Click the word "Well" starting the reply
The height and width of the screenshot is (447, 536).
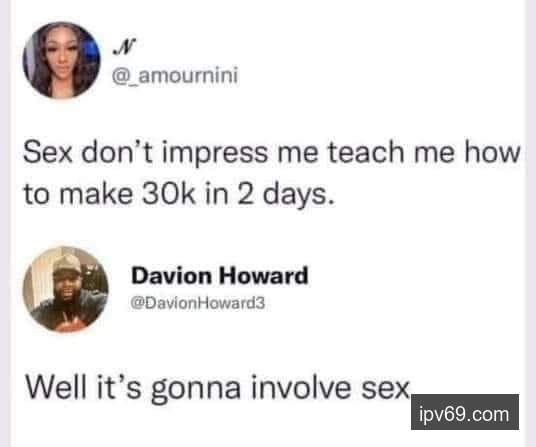(x=56, y=387)
